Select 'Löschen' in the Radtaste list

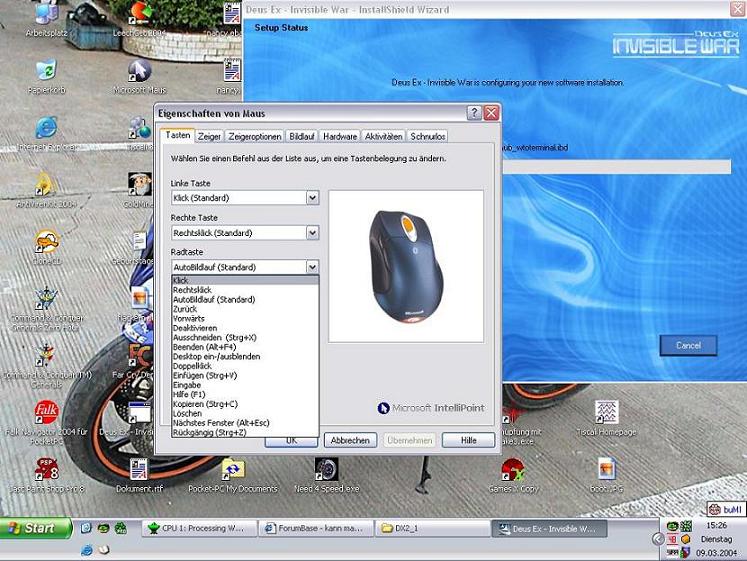click(245, 413)
